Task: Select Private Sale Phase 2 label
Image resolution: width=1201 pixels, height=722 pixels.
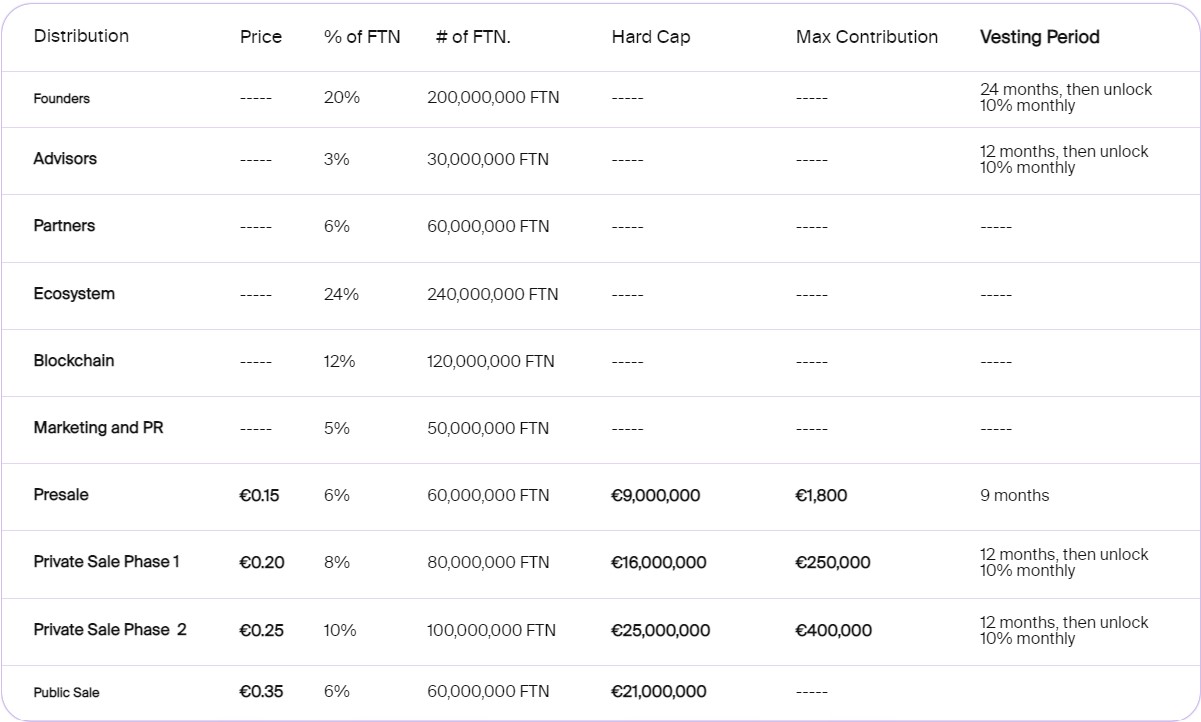Action: click(110, 630)
